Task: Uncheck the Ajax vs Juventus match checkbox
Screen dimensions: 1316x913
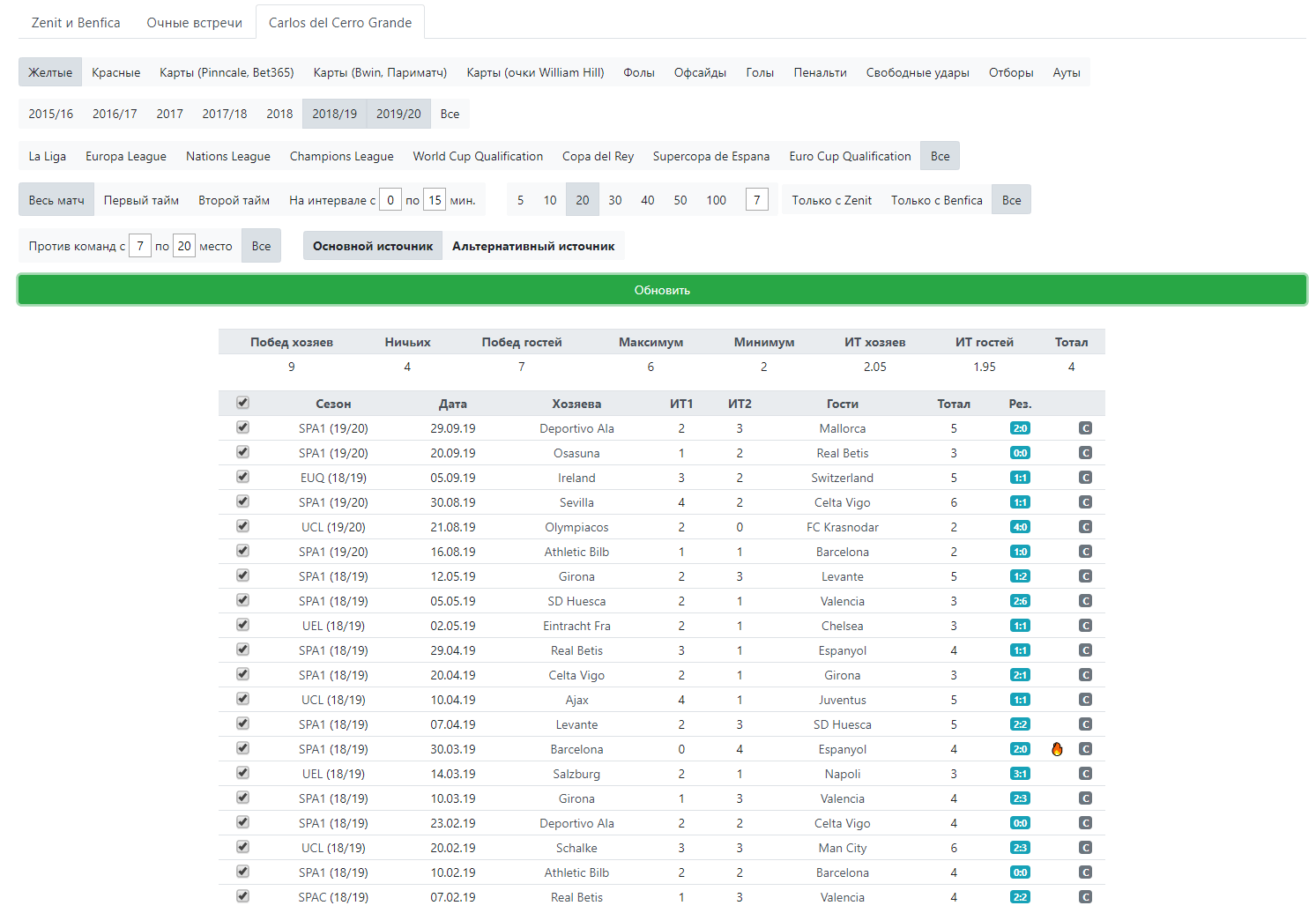Action: (242, 699)
